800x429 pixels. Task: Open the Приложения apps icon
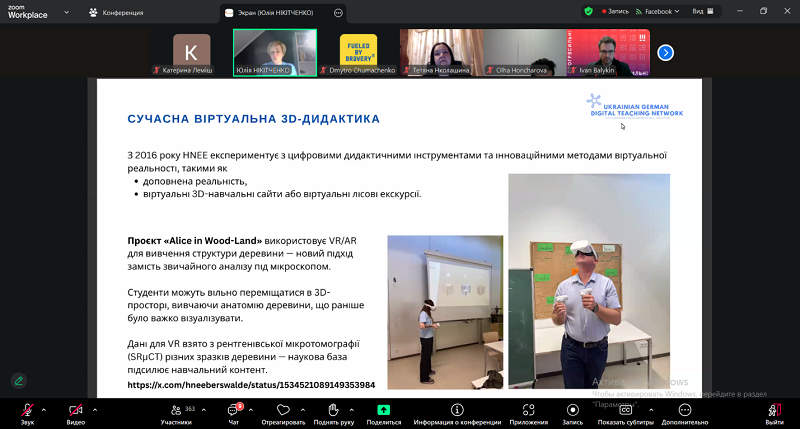click(x=528, y=412)
